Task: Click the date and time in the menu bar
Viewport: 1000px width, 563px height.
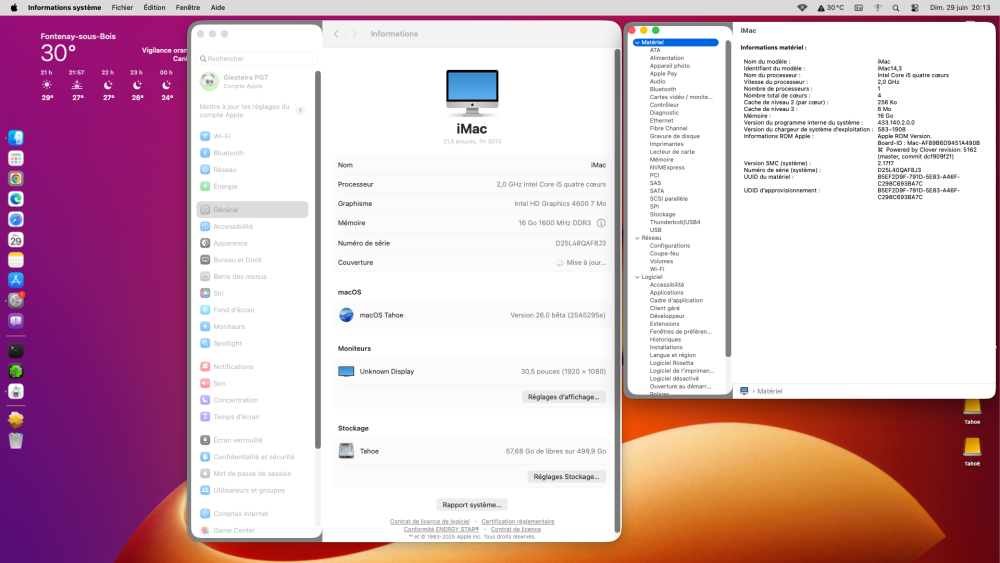Action: coord(960,8)
